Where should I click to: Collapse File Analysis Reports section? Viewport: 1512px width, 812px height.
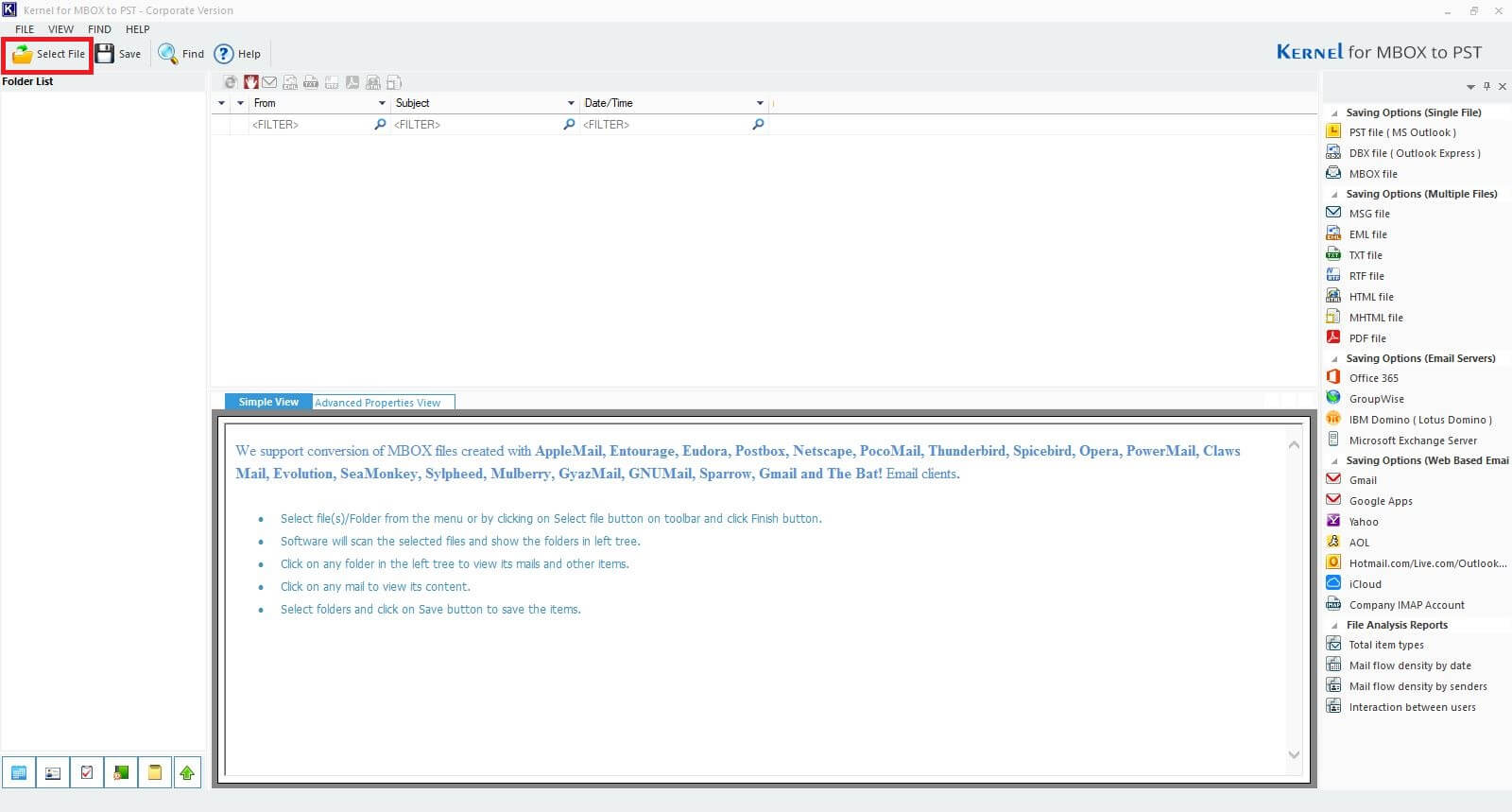click(x=1334, y=625)
